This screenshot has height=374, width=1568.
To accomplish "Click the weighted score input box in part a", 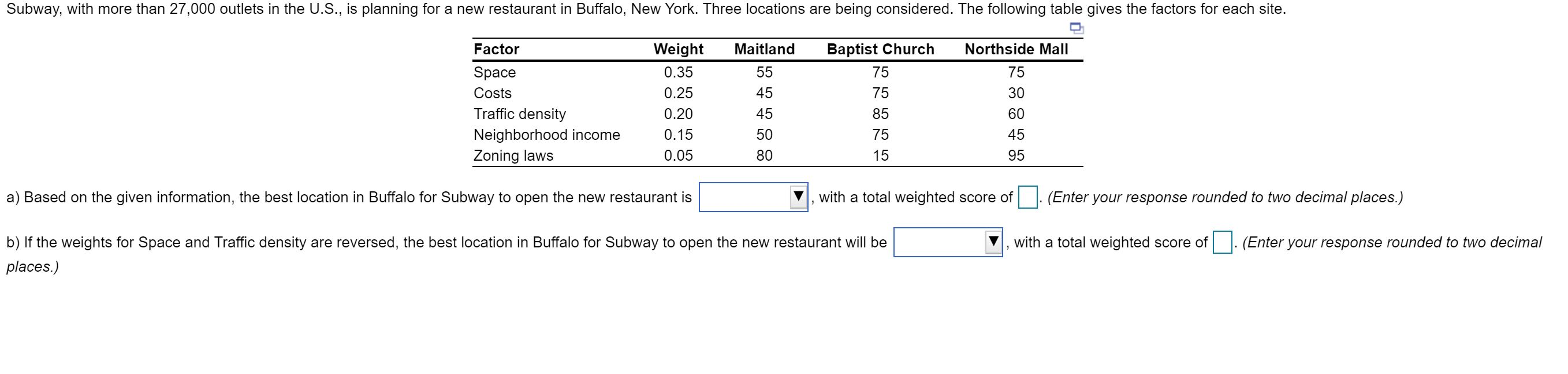I will click(x=1029, y=197).
